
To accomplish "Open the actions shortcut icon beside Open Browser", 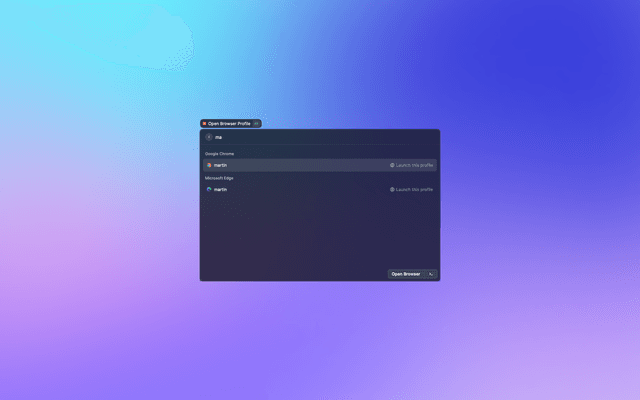I will coord(430,273).
